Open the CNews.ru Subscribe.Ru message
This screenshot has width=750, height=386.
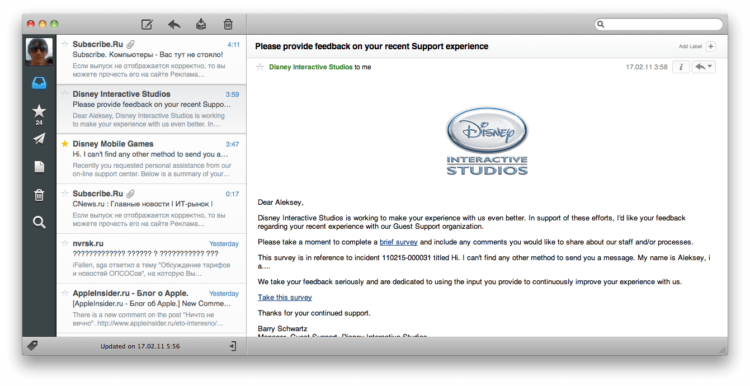point(152,209)
